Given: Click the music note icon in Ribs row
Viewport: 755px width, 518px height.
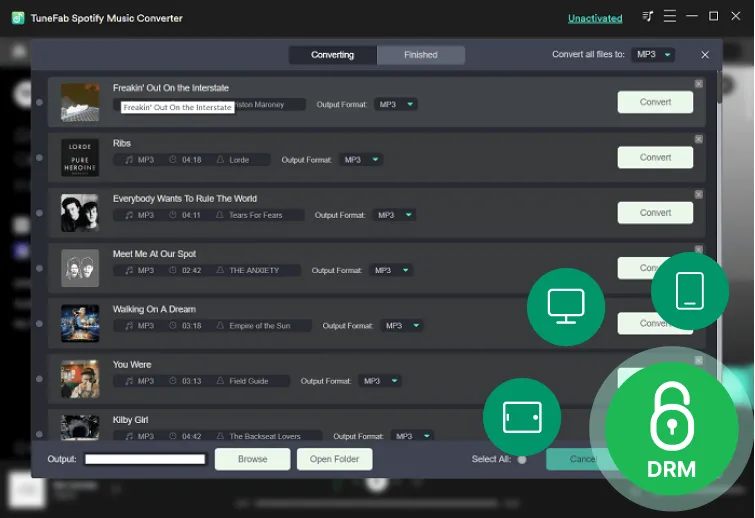Looking at the screenshot, I should [129, 160].
